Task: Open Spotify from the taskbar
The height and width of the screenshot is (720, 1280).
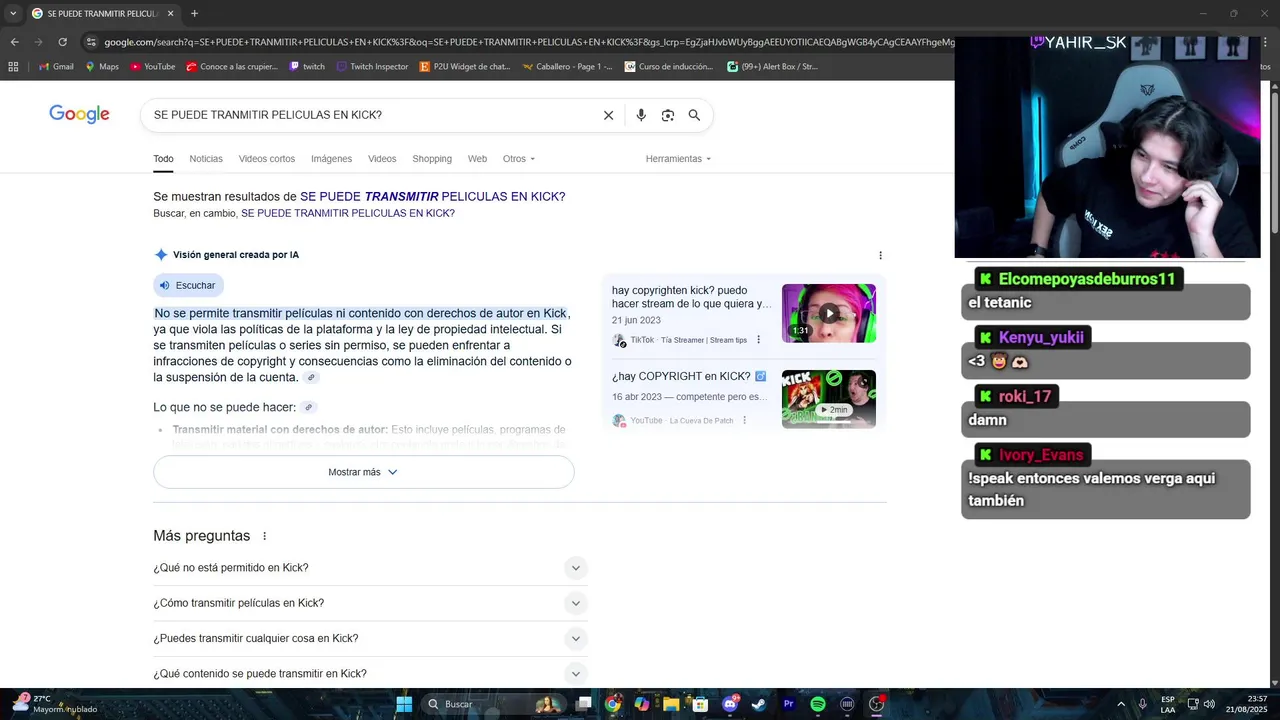Action: [x=818, y=704]
